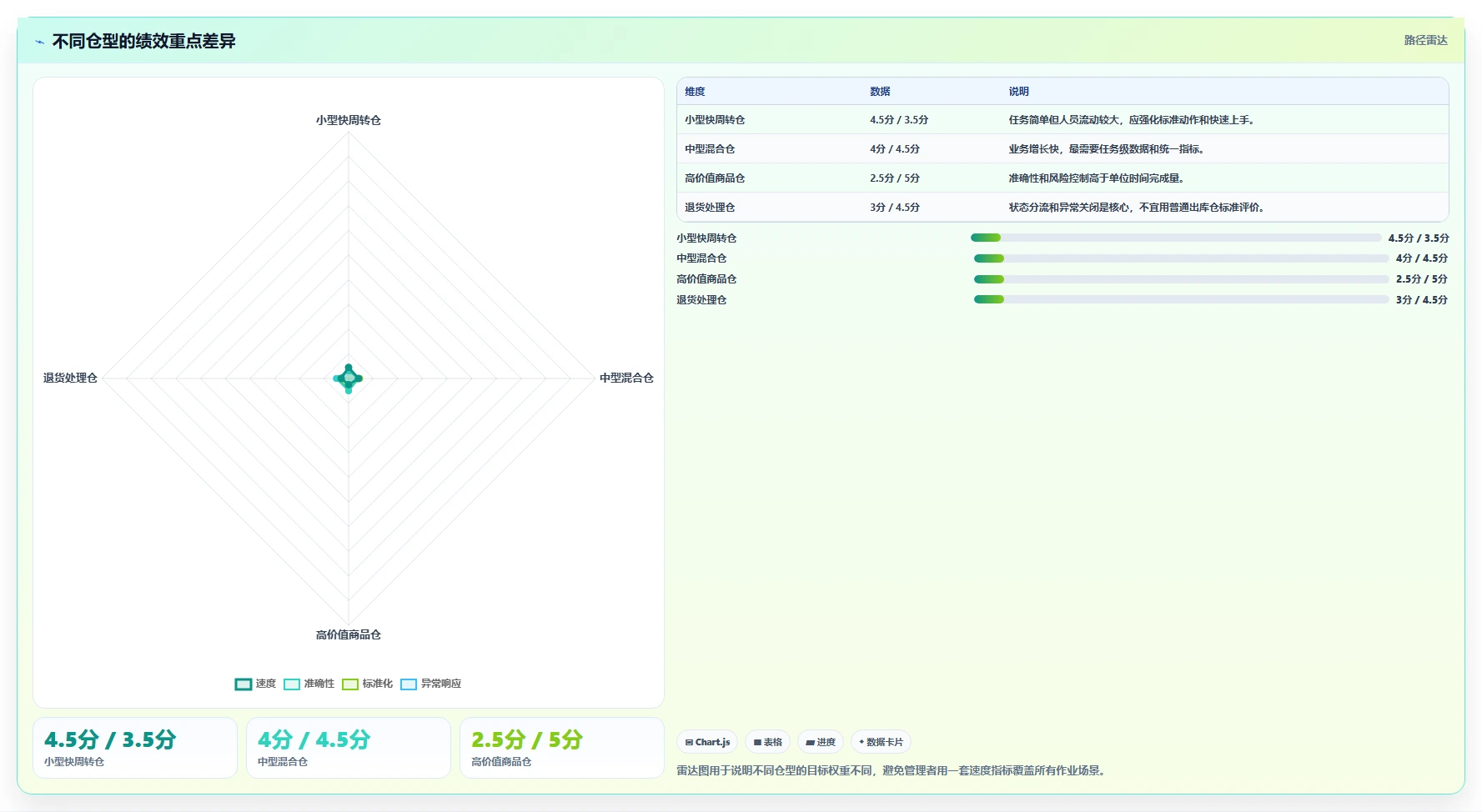1482x812 pixels.
Task: Select the description starting 任务简单但人员流动较大
Action: tap(1133, 120)
